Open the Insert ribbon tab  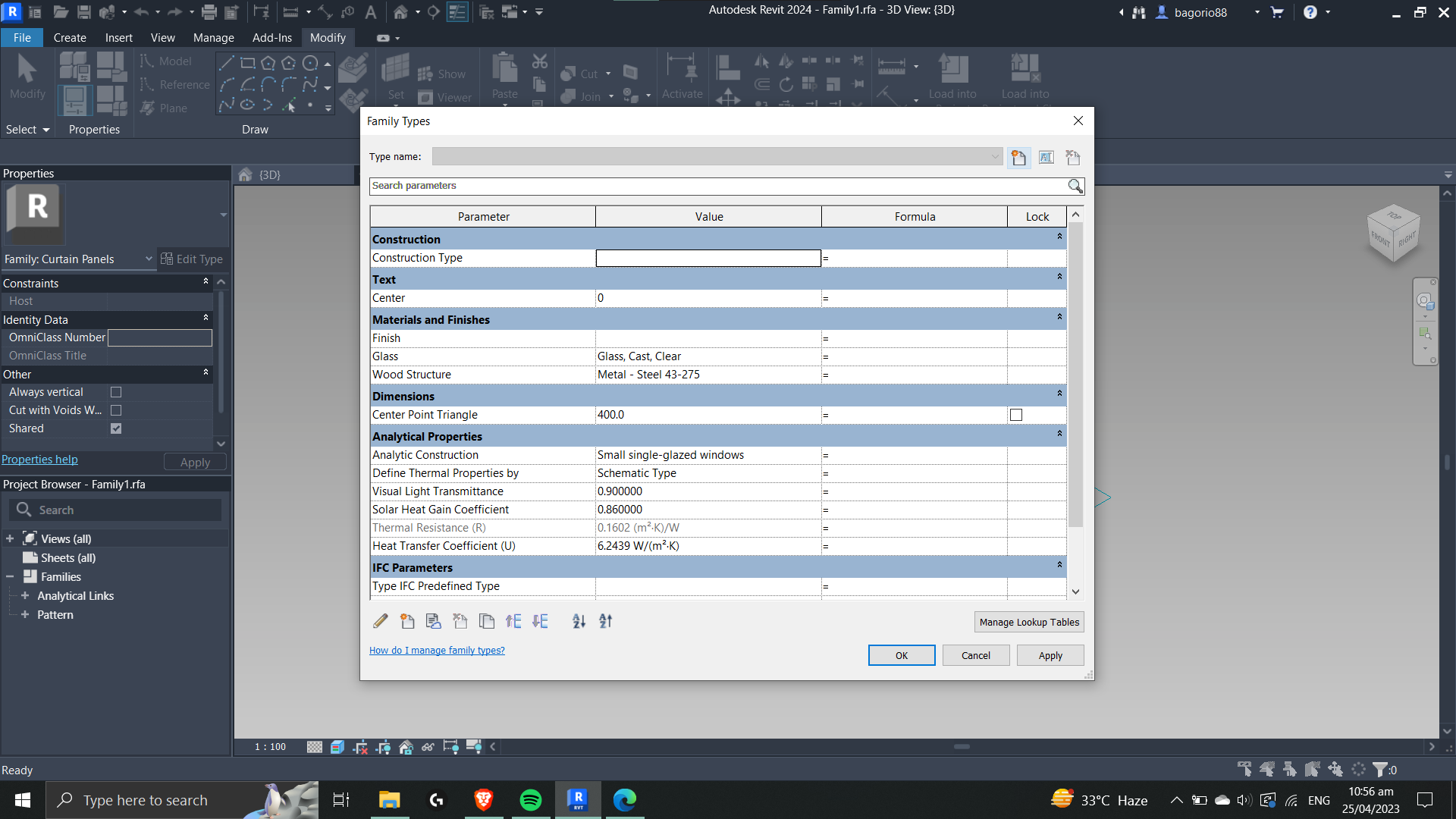point(118,37)
